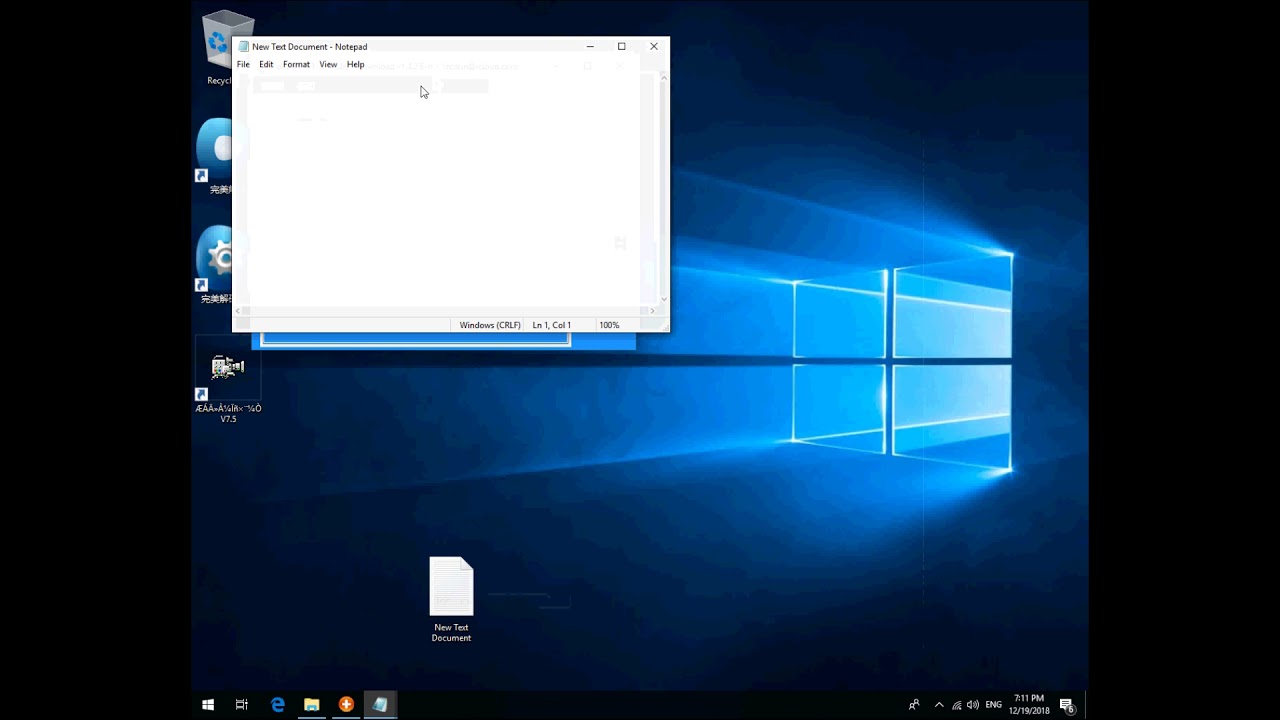The width and height of the screenshot is (1280, 720).
Task: Open File Explorer from the taskbar
Action: pyautogui.click(x=312, y=705)
